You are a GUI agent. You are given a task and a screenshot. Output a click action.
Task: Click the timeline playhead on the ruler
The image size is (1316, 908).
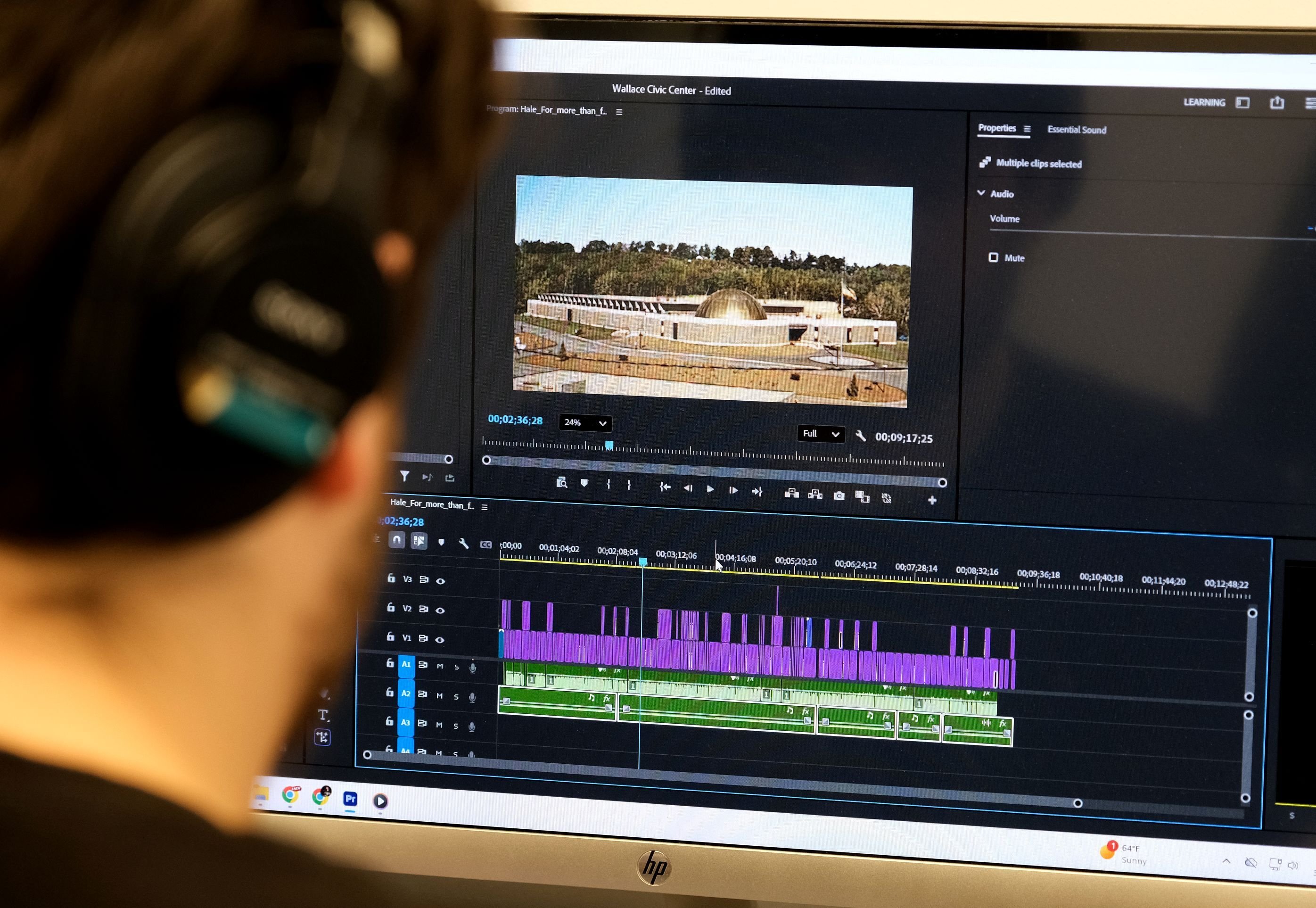(642, 562)
